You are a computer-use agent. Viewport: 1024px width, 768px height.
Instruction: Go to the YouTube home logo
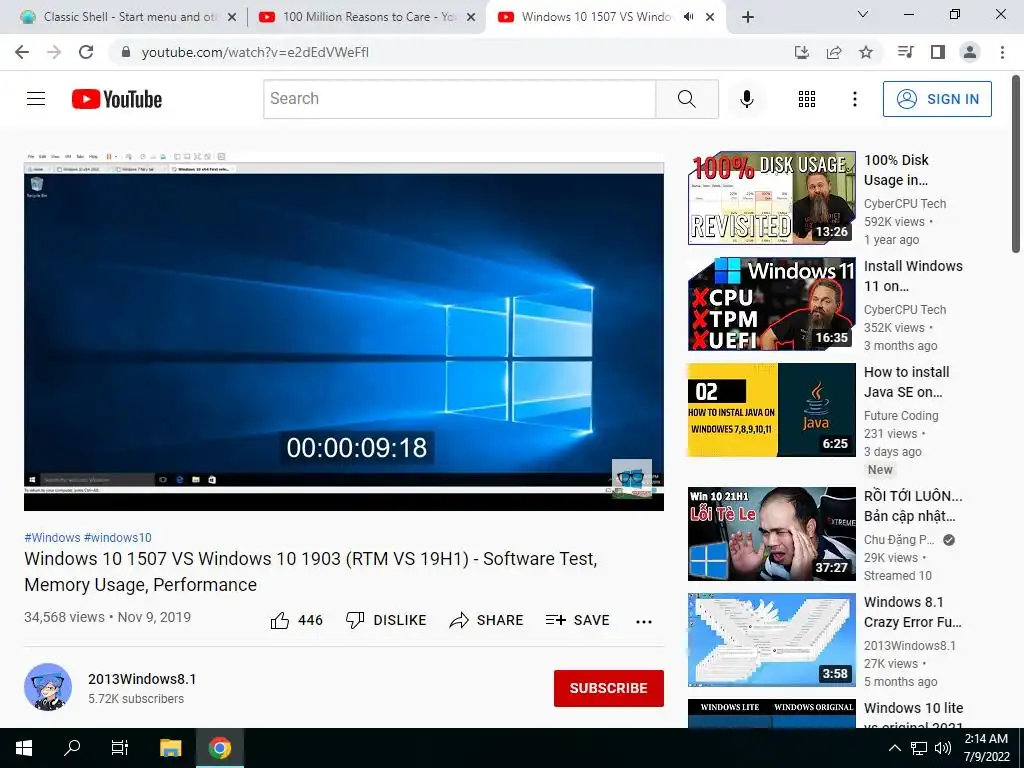tap(117, 99)
